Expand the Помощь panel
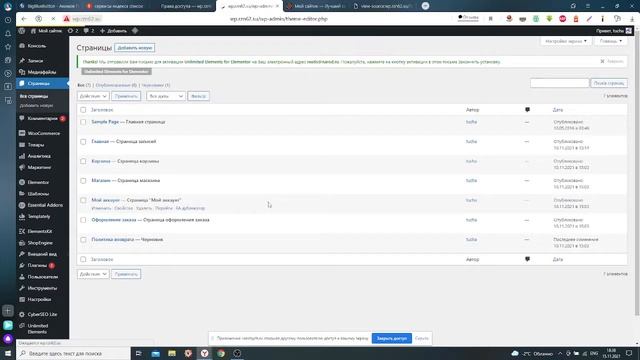The image size is (640, 360). (x=611, y=41)
